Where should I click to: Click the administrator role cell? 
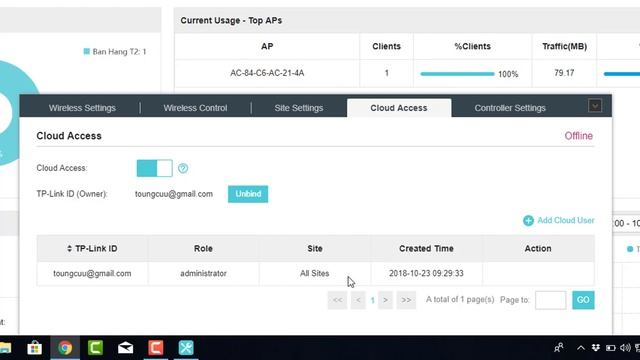203,273
